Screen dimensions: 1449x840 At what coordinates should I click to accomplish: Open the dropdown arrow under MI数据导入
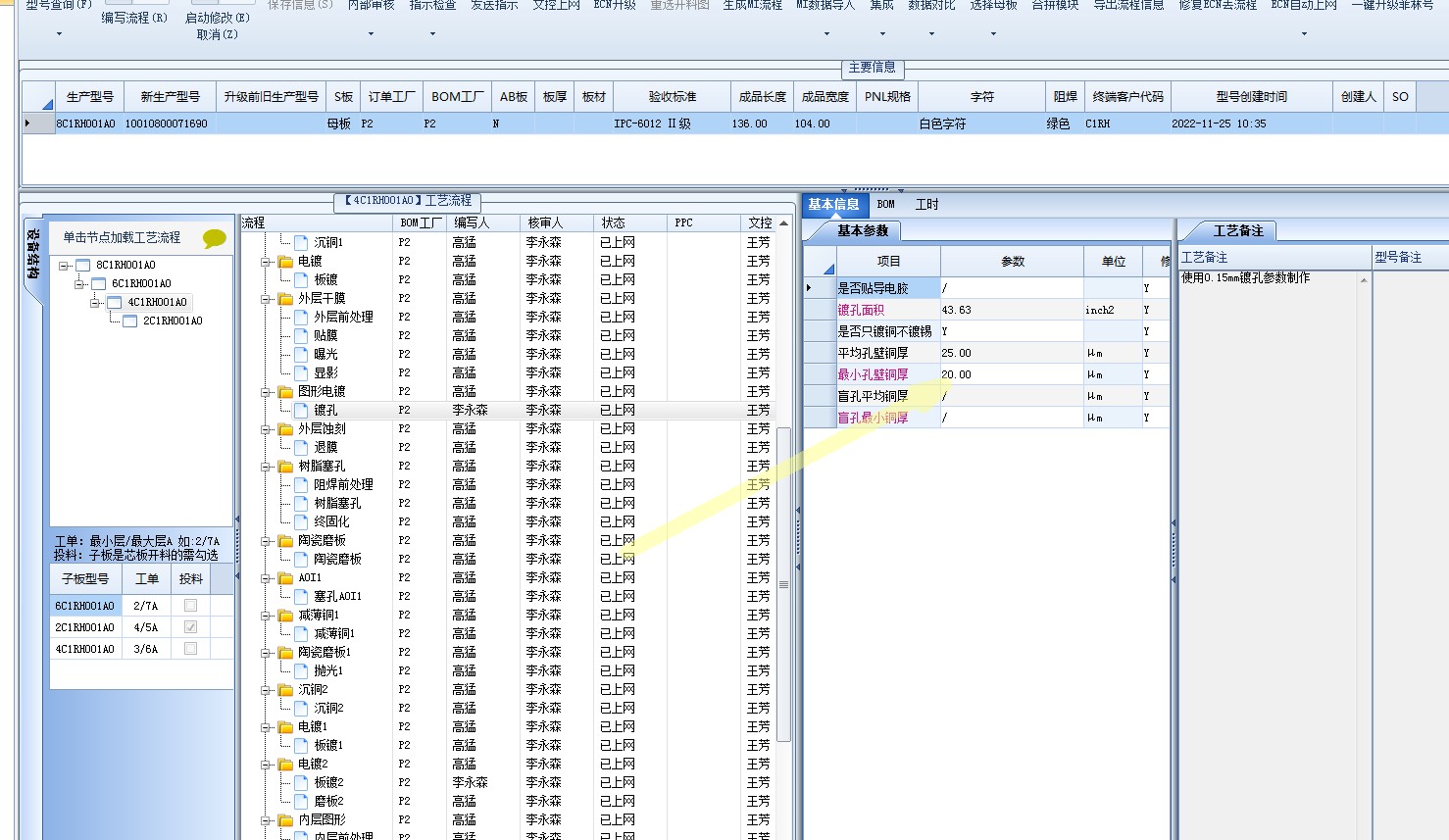coord(826,34)
